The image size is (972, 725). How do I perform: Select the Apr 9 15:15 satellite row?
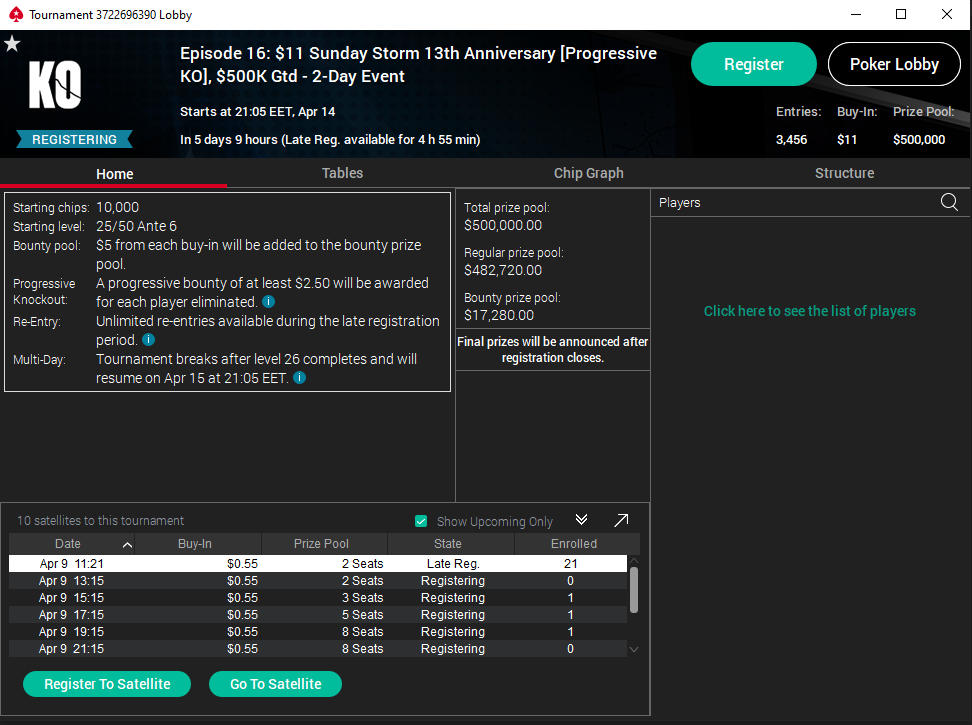(x=317, y=597)
